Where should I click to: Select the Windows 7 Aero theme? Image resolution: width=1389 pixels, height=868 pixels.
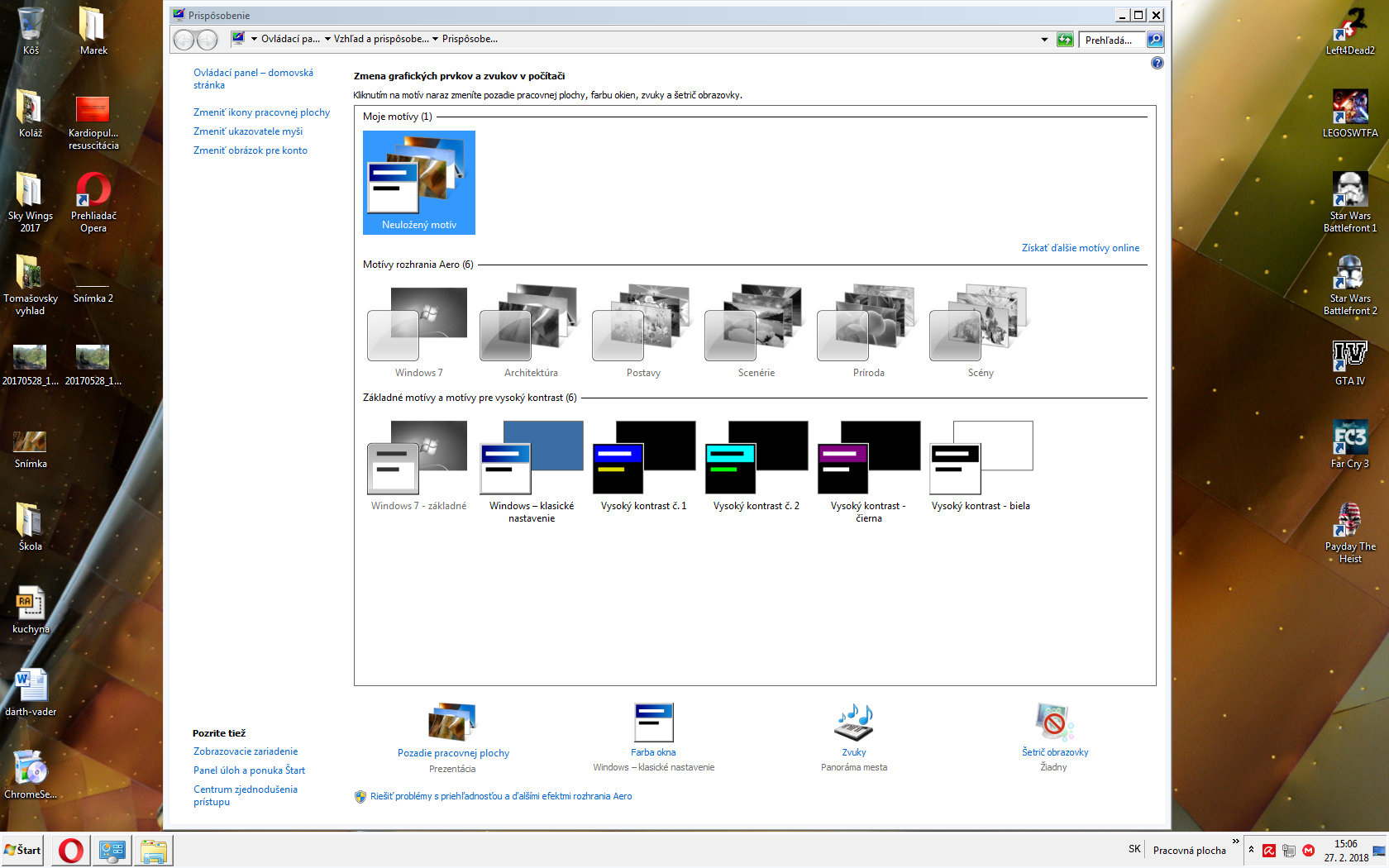point(419,331)
